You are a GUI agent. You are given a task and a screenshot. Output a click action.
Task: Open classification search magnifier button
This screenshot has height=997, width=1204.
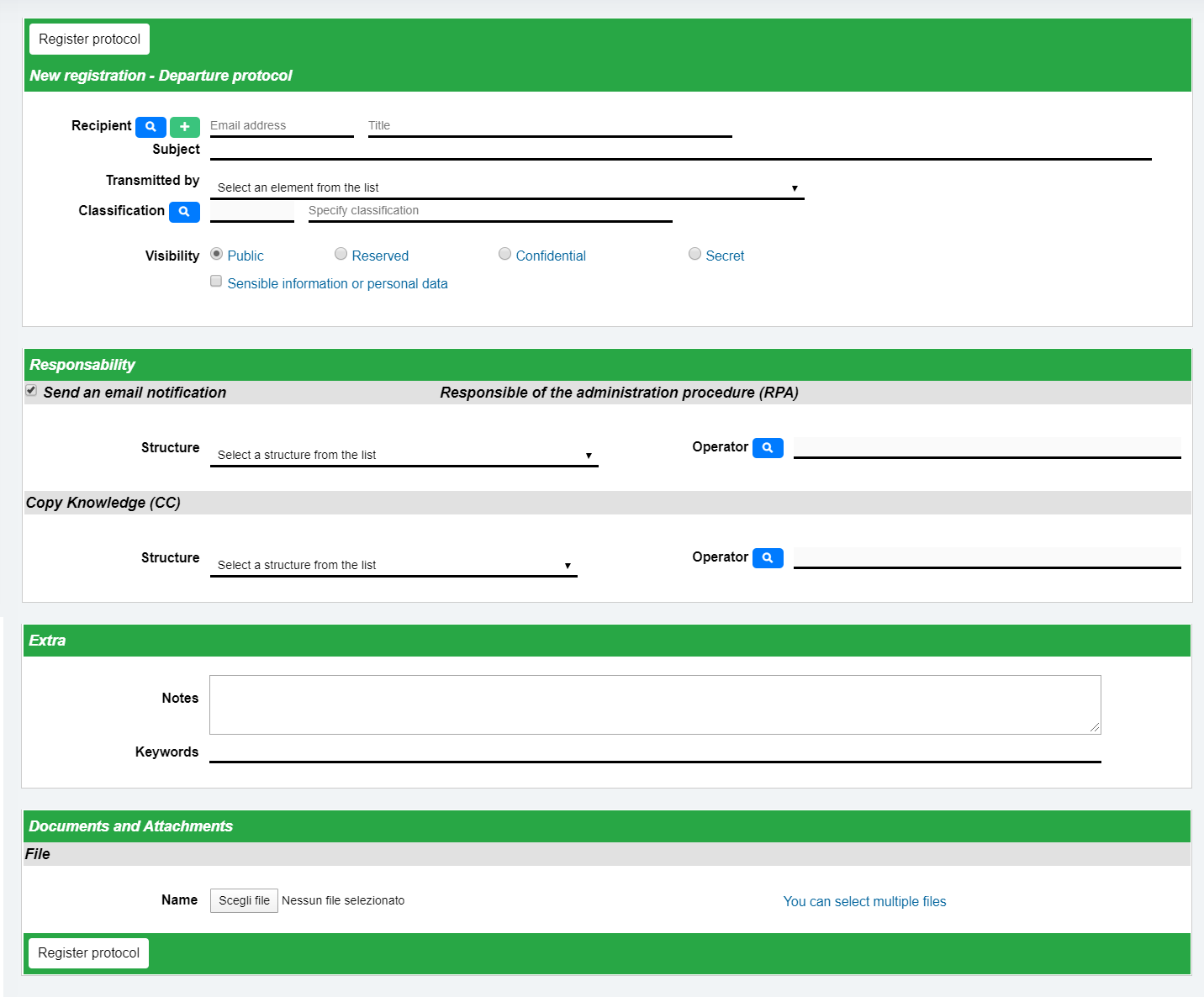184,212
